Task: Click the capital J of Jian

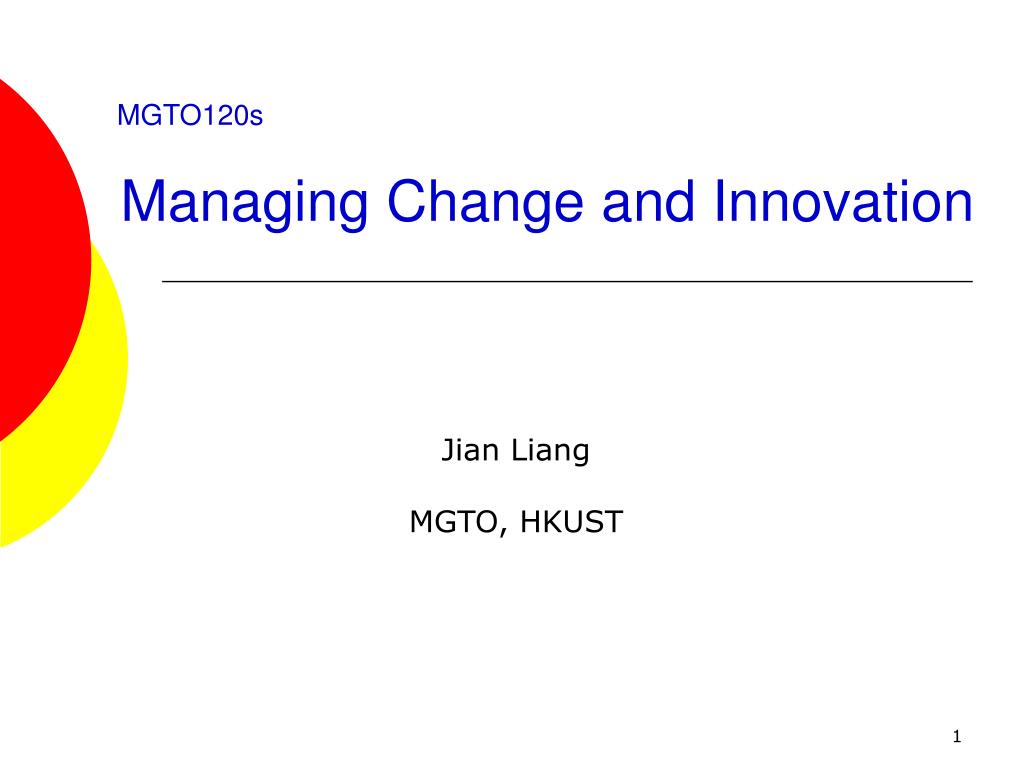Action: [x=448, y=450]
